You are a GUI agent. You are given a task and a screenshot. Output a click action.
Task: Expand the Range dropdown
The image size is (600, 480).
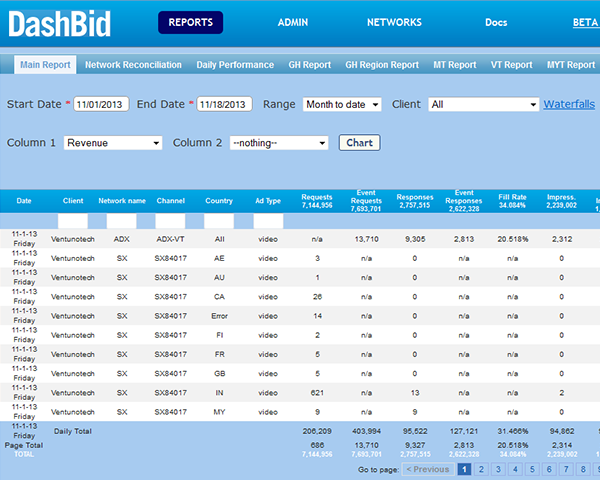coord(342,104)
